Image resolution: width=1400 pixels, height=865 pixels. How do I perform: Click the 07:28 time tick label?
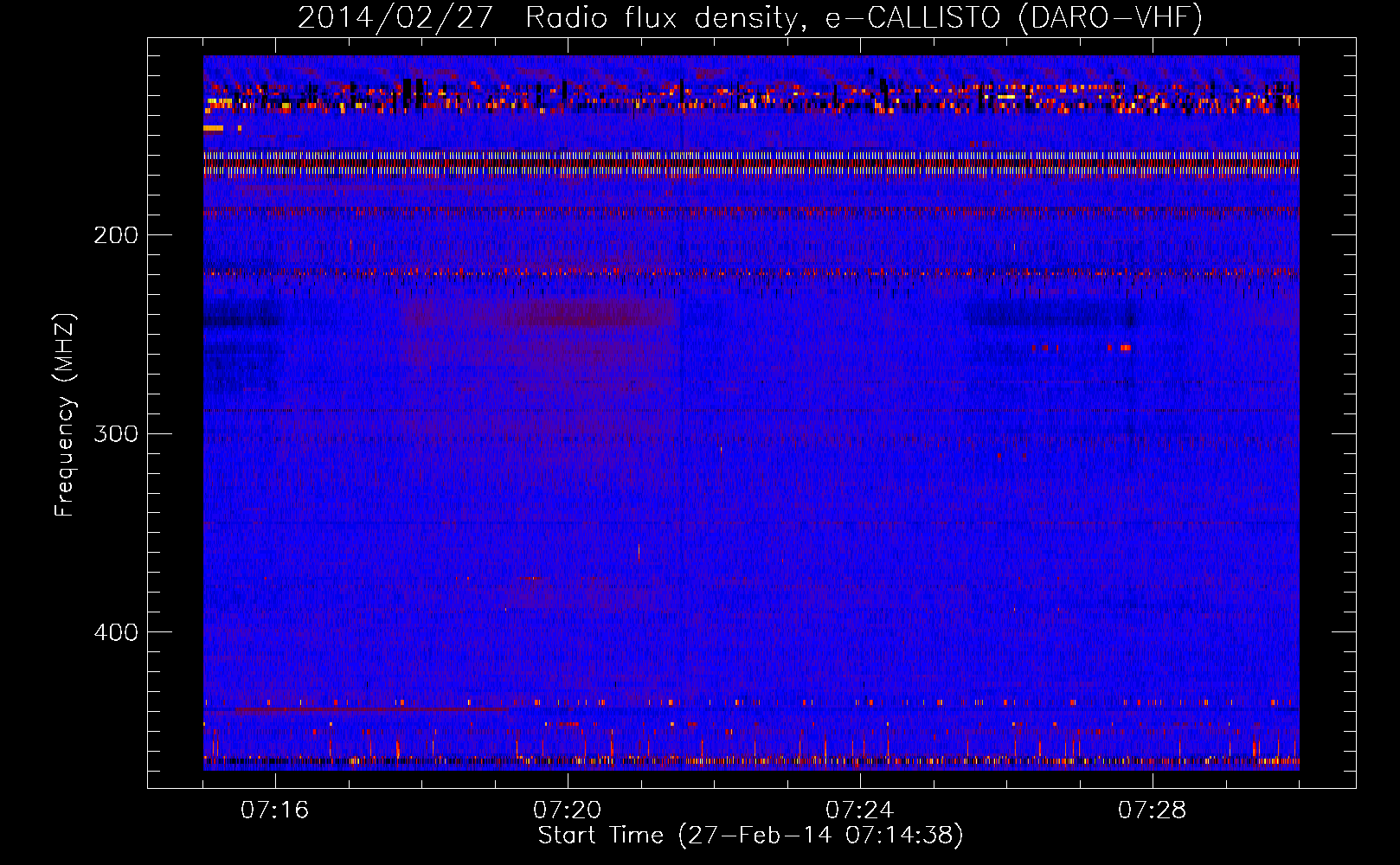[x=1152, y=811]
